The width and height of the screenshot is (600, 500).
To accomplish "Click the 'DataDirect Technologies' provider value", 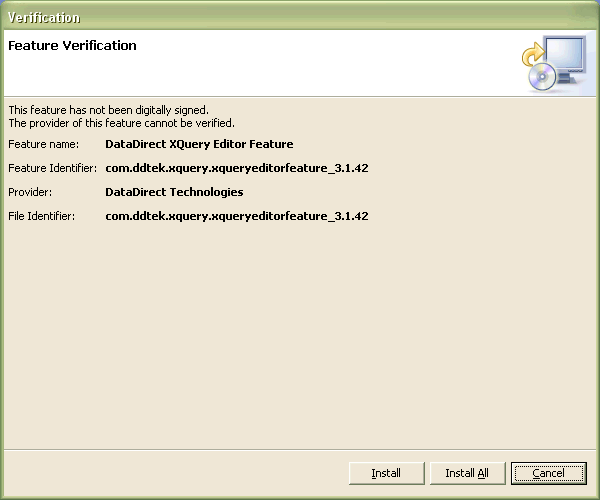I will (x=174, y=192).
